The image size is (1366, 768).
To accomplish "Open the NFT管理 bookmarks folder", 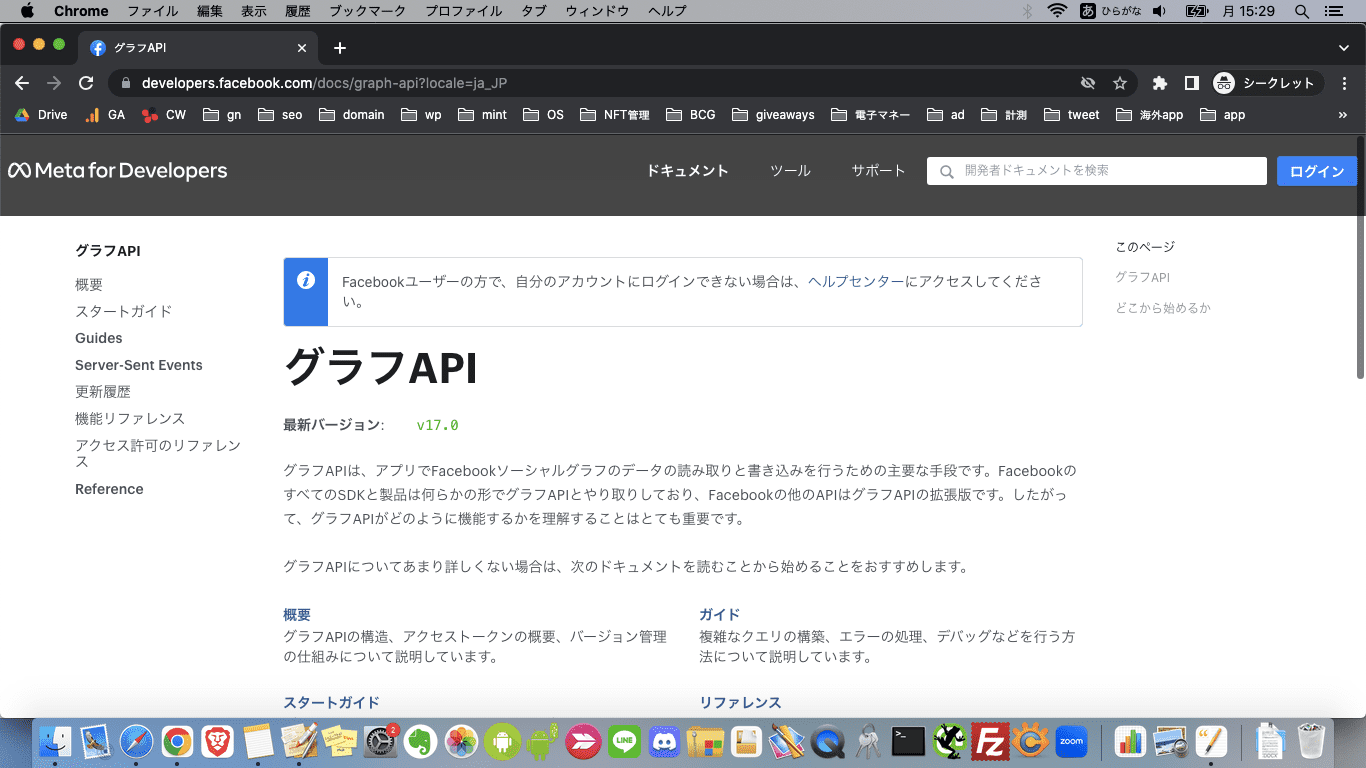I will pos(615,115).
